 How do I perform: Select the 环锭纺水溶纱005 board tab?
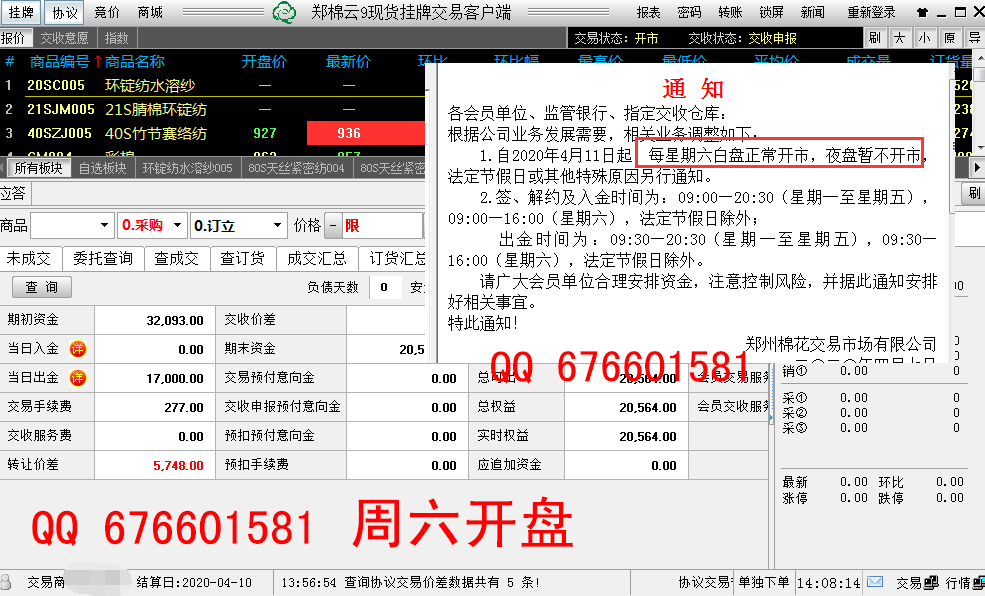(187, 168)
